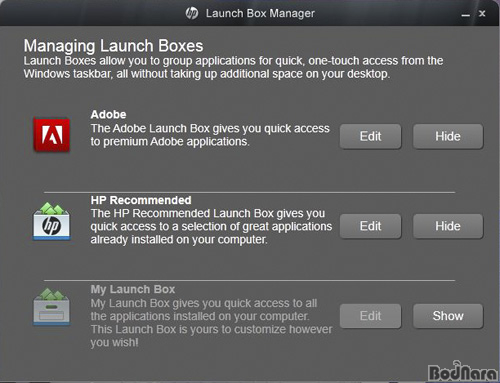Image resolution: width=500 pixels, height=383 pixels.
Task: Edit the HP Recommended launch box
Action: coord(370,226)
